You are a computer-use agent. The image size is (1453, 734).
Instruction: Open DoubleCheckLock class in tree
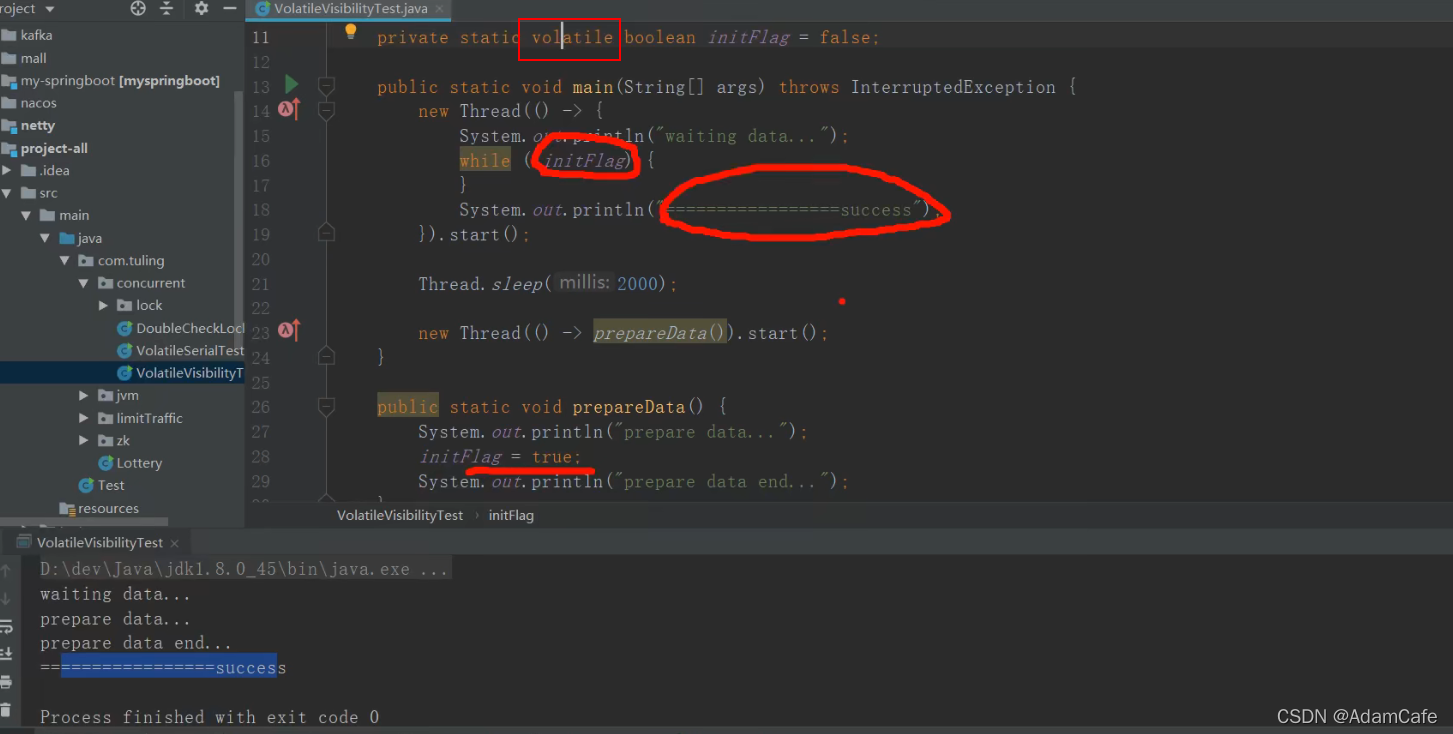pos(181,328)
